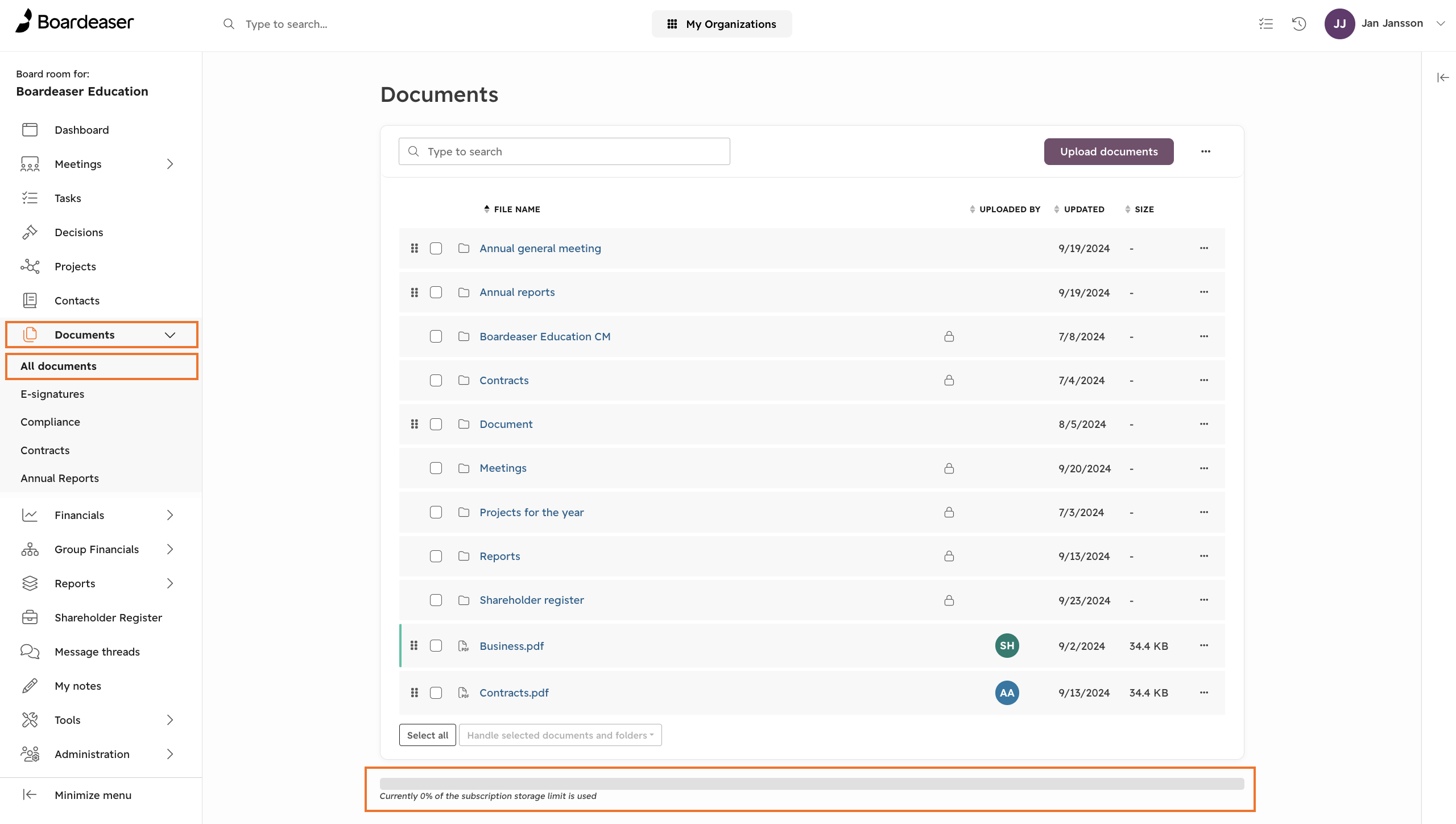The image size is (1456, 824).
Task: Expand the Reports sidebar chevron
Action: tap(170, 583)
